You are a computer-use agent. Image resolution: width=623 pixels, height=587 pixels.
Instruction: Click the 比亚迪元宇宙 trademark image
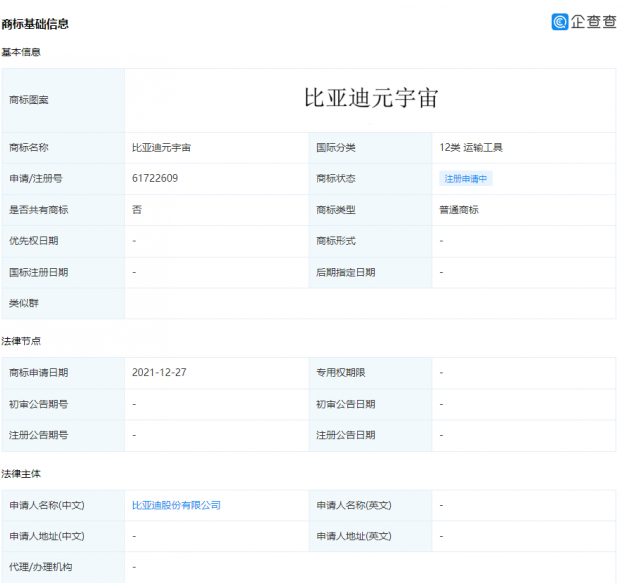371,98
